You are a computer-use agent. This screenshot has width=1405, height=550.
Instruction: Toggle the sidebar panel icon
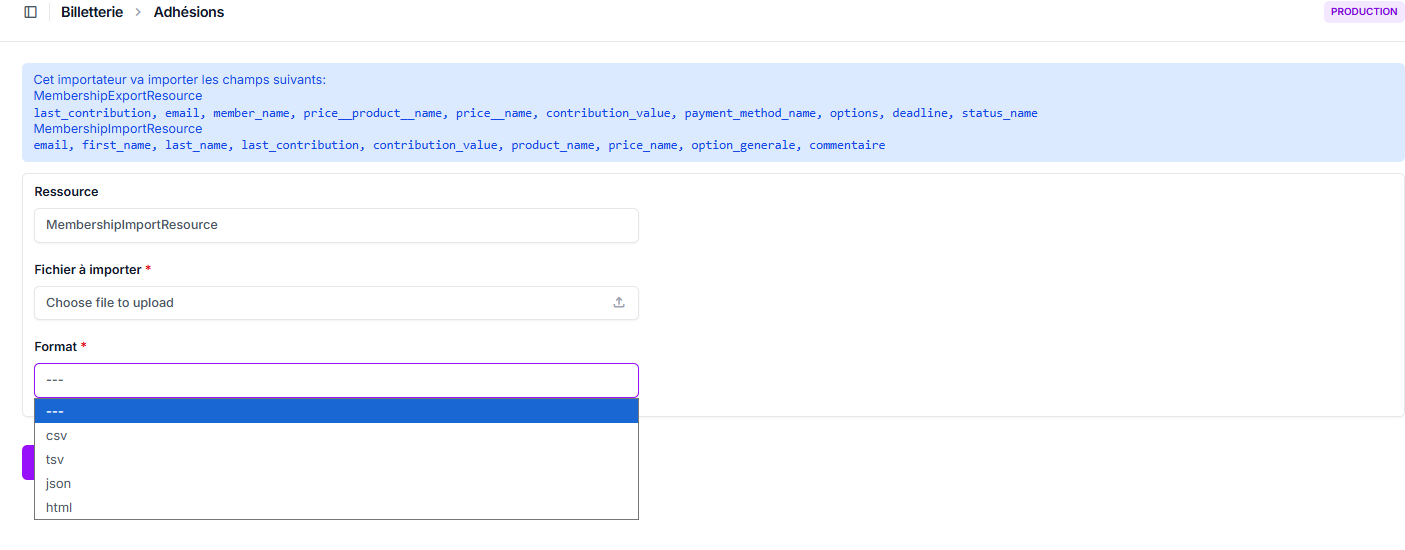pos(30,12)
